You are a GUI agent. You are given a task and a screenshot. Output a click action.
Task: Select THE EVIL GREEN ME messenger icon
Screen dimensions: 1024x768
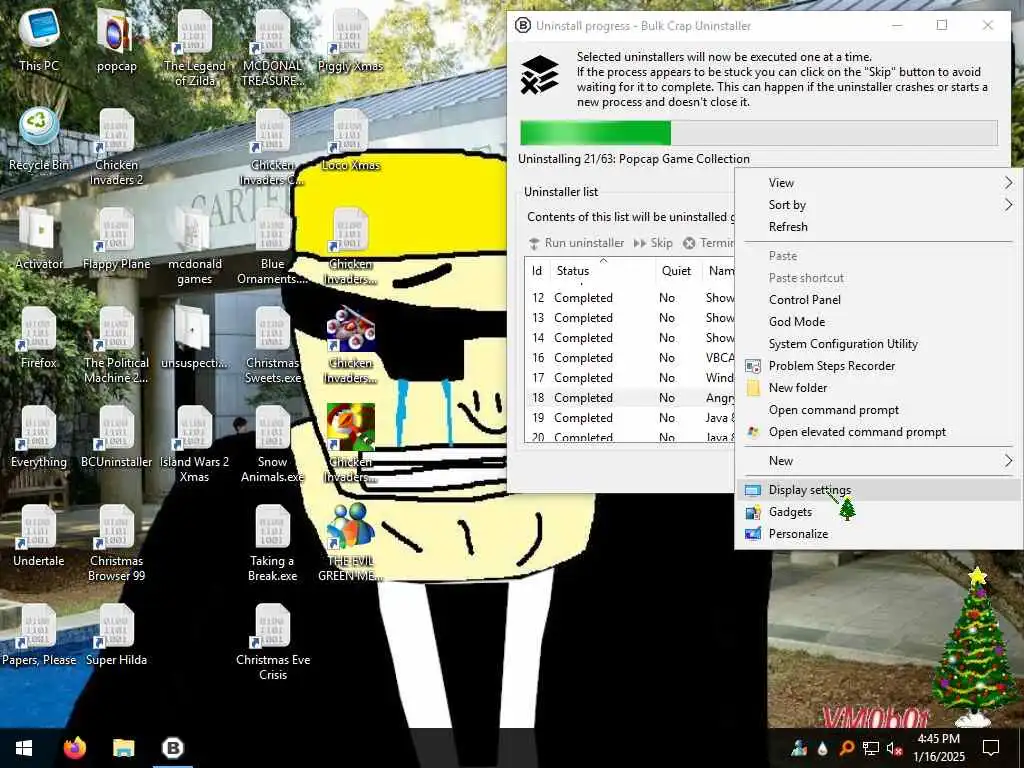tap(351, 543)
